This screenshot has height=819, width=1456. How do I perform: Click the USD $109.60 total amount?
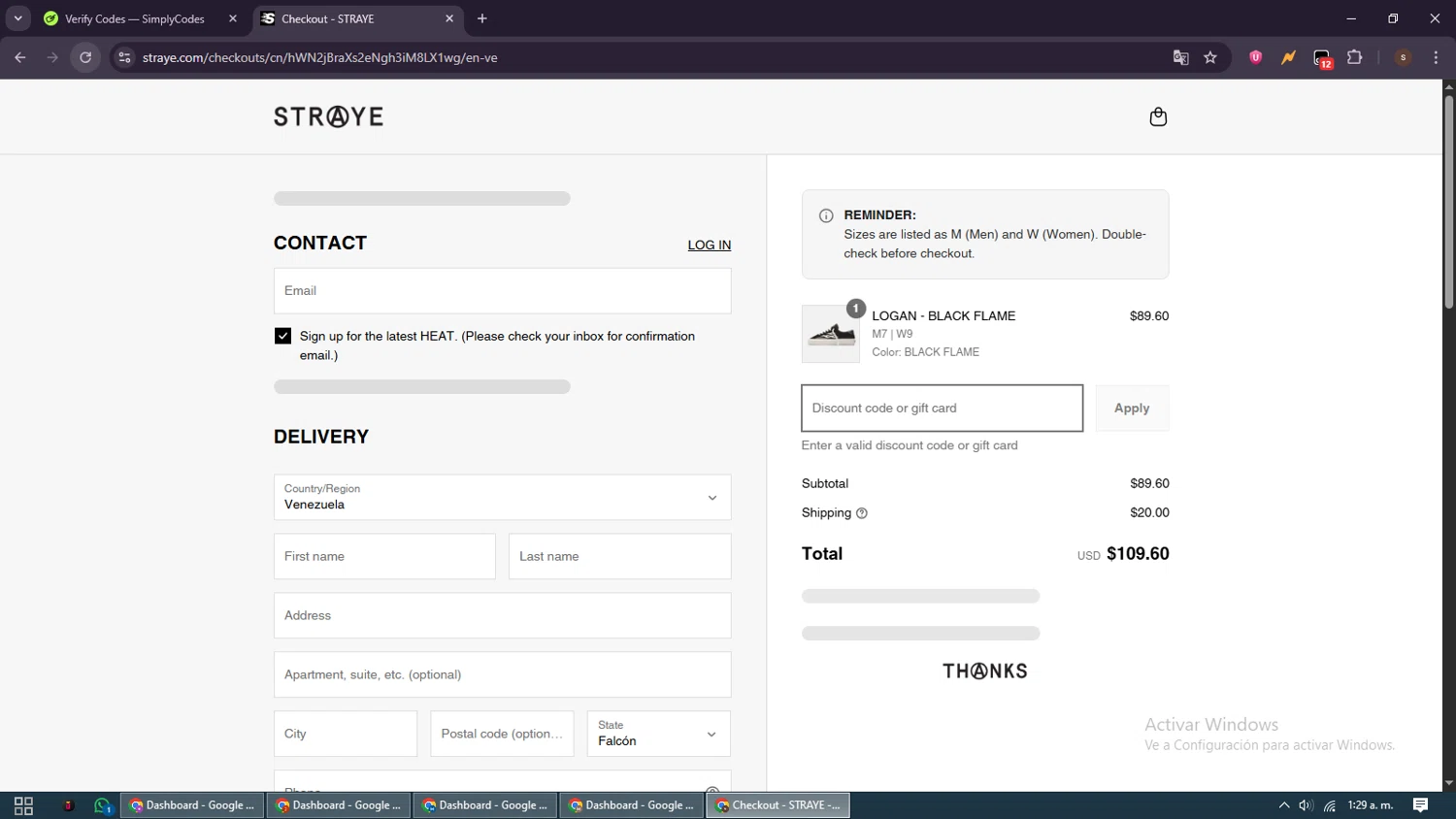1123,554
